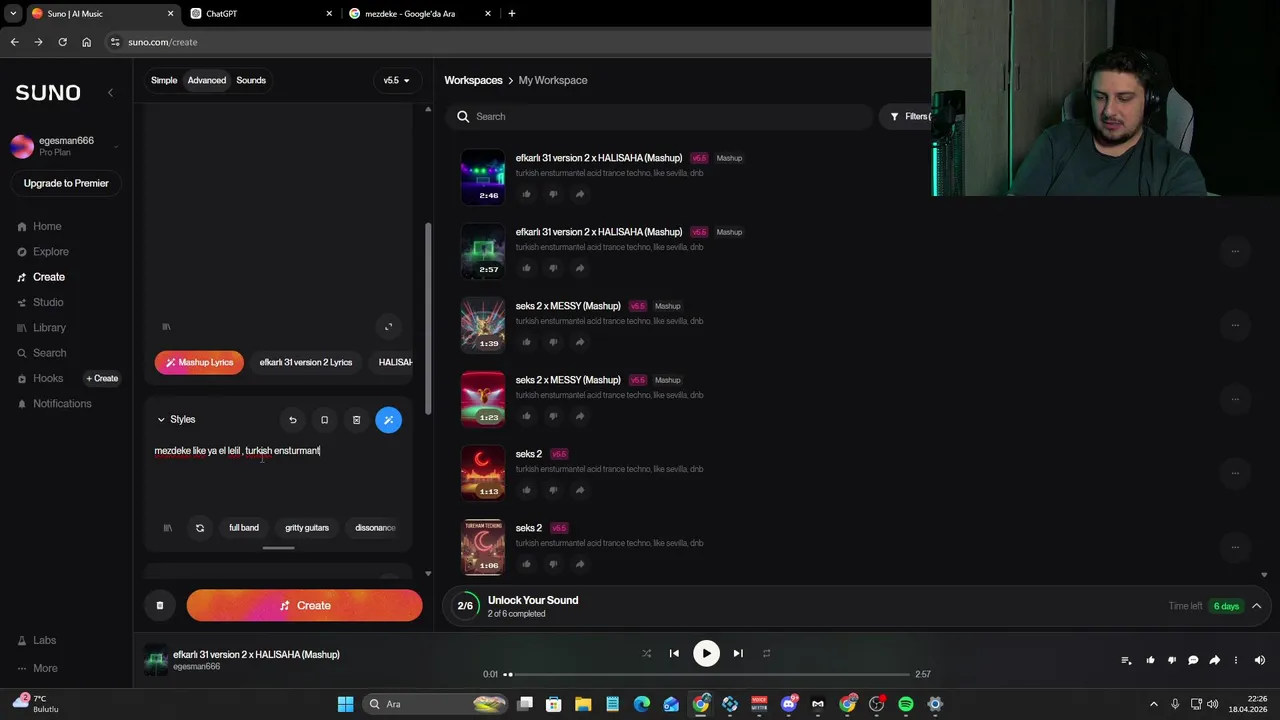Toggle shuffle in the player

[x=646, y=653]
